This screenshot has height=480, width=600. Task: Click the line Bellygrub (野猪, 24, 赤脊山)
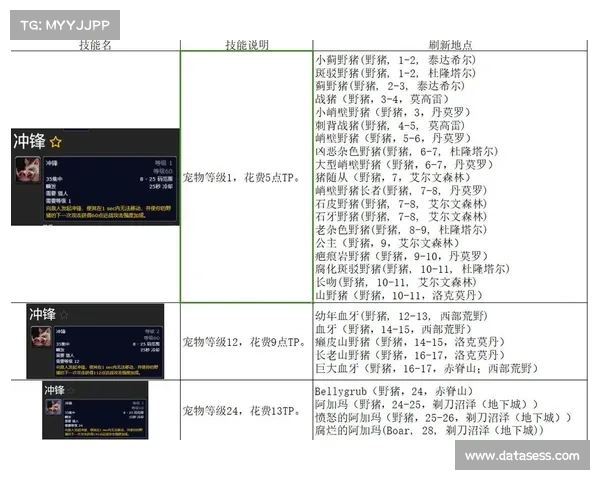tap(394, 391)
